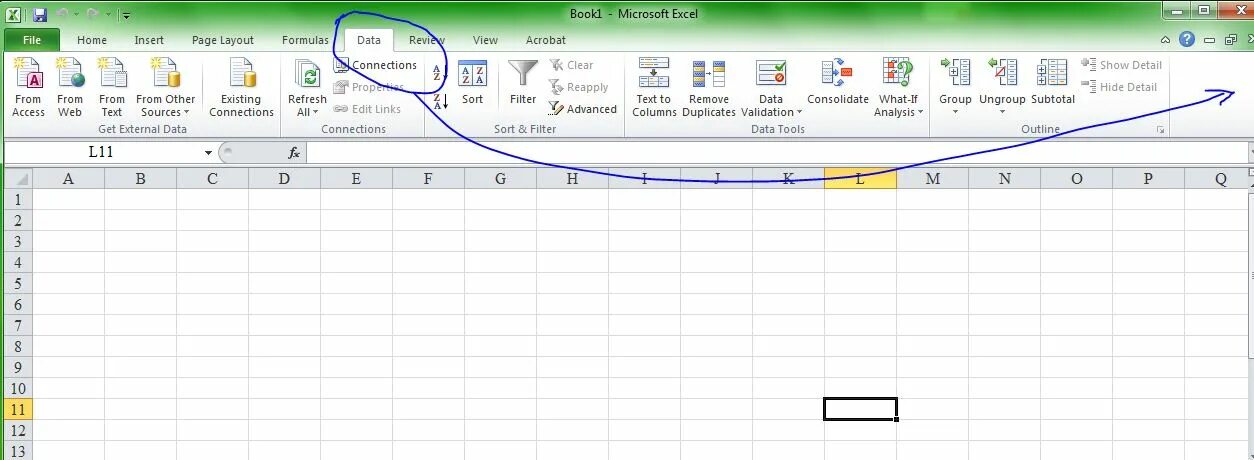Expand the Name Box dropdown arrow

208,153
